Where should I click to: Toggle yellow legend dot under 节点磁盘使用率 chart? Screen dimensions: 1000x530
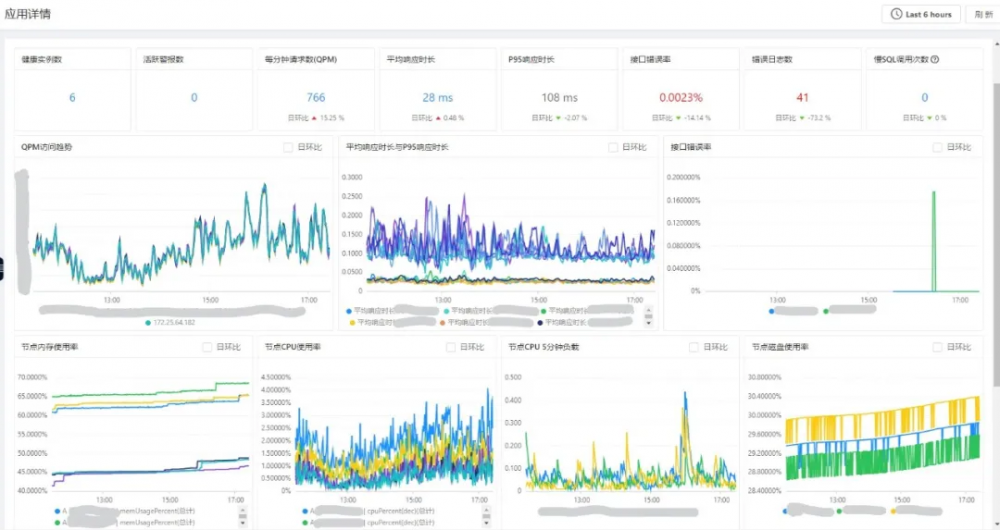click(893, 511)
